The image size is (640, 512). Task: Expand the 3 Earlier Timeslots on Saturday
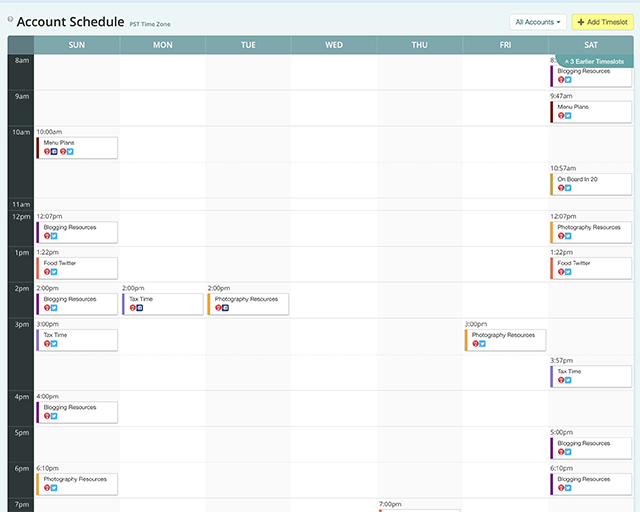[x=595, y=61]
